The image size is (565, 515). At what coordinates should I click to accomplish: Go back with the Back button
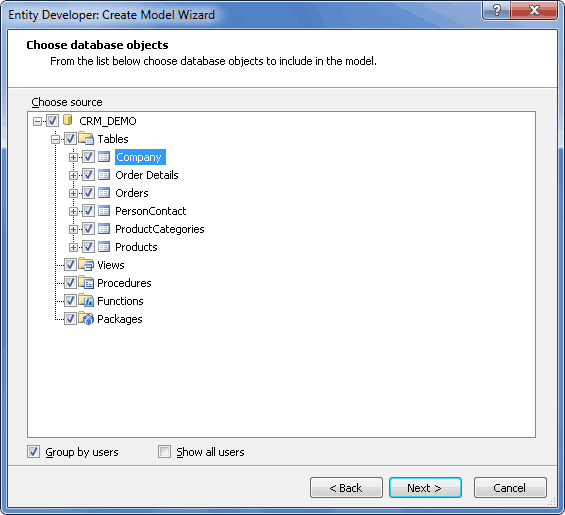coord(346,488)
